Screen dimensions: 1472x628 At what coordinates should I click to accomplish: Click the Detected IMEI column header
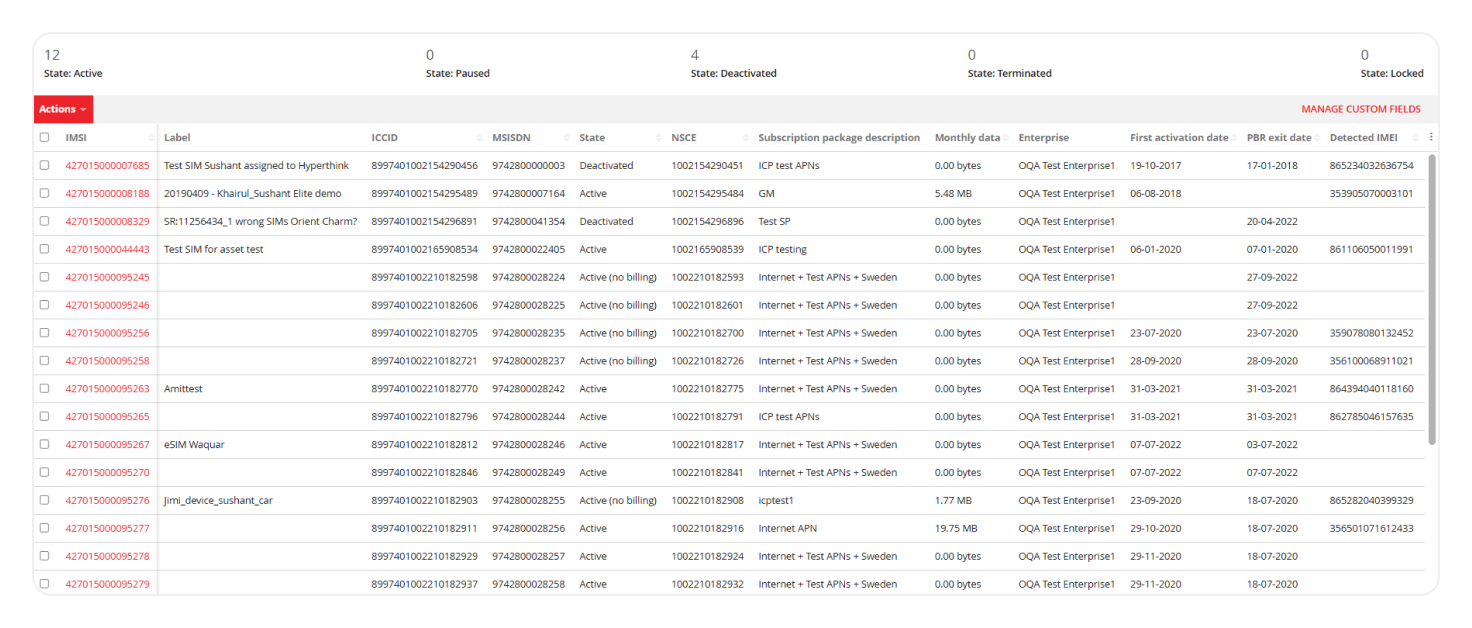[1361, 138]
